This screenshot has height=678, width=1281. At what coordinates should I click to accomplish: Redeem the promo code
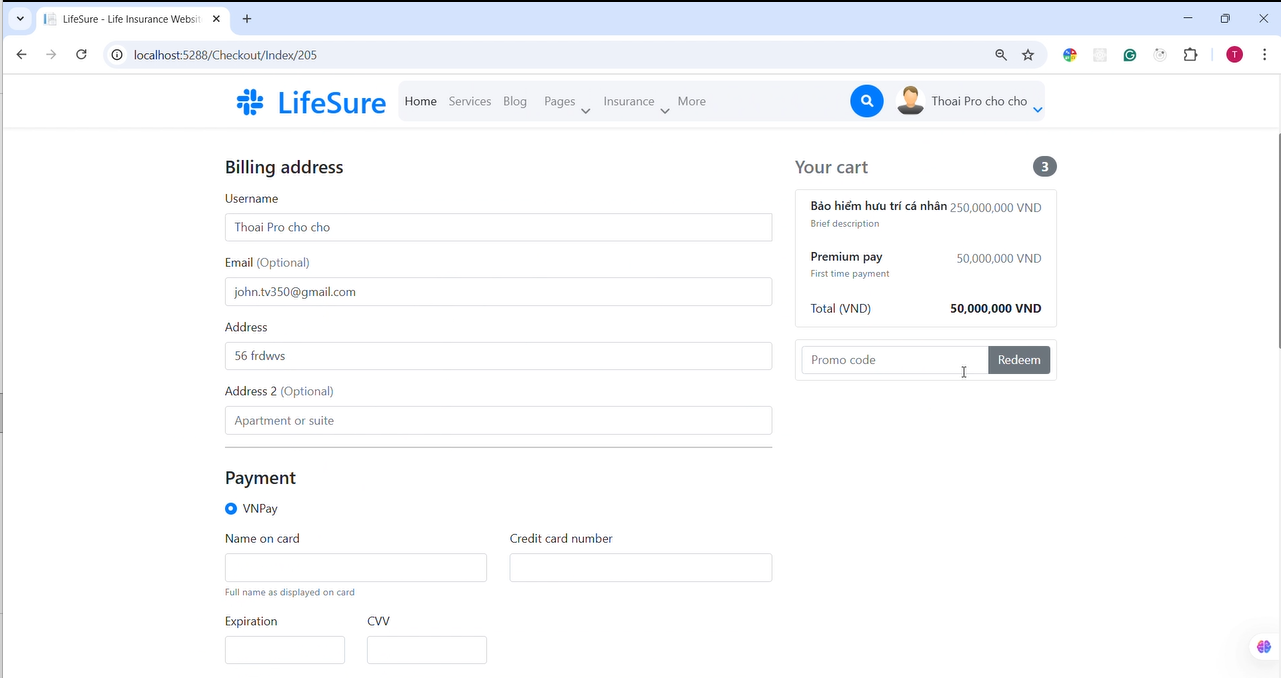pos(1019,360)
